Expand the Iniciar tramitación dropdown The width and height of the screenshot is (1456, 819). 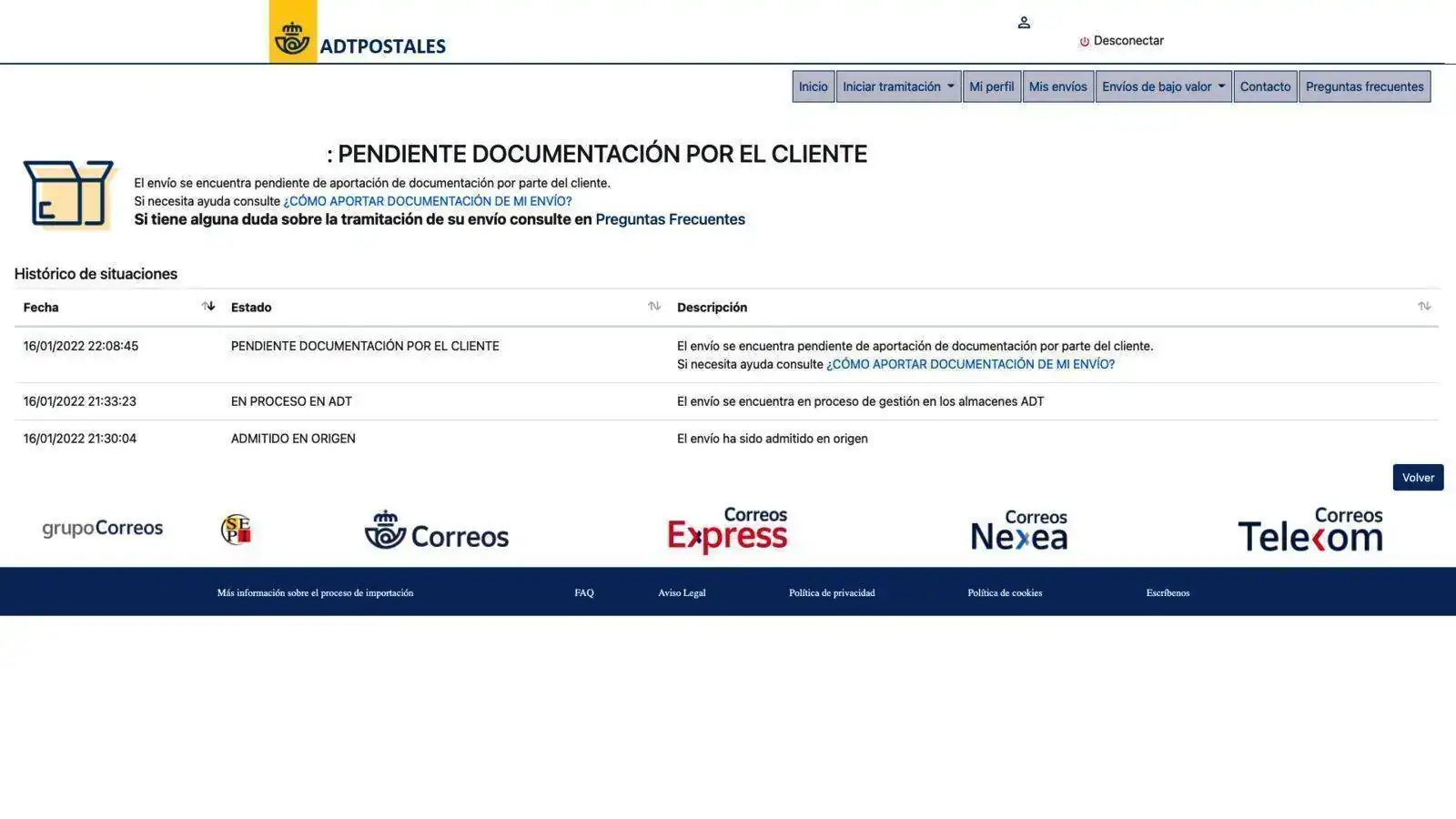(x=898, y=86)
